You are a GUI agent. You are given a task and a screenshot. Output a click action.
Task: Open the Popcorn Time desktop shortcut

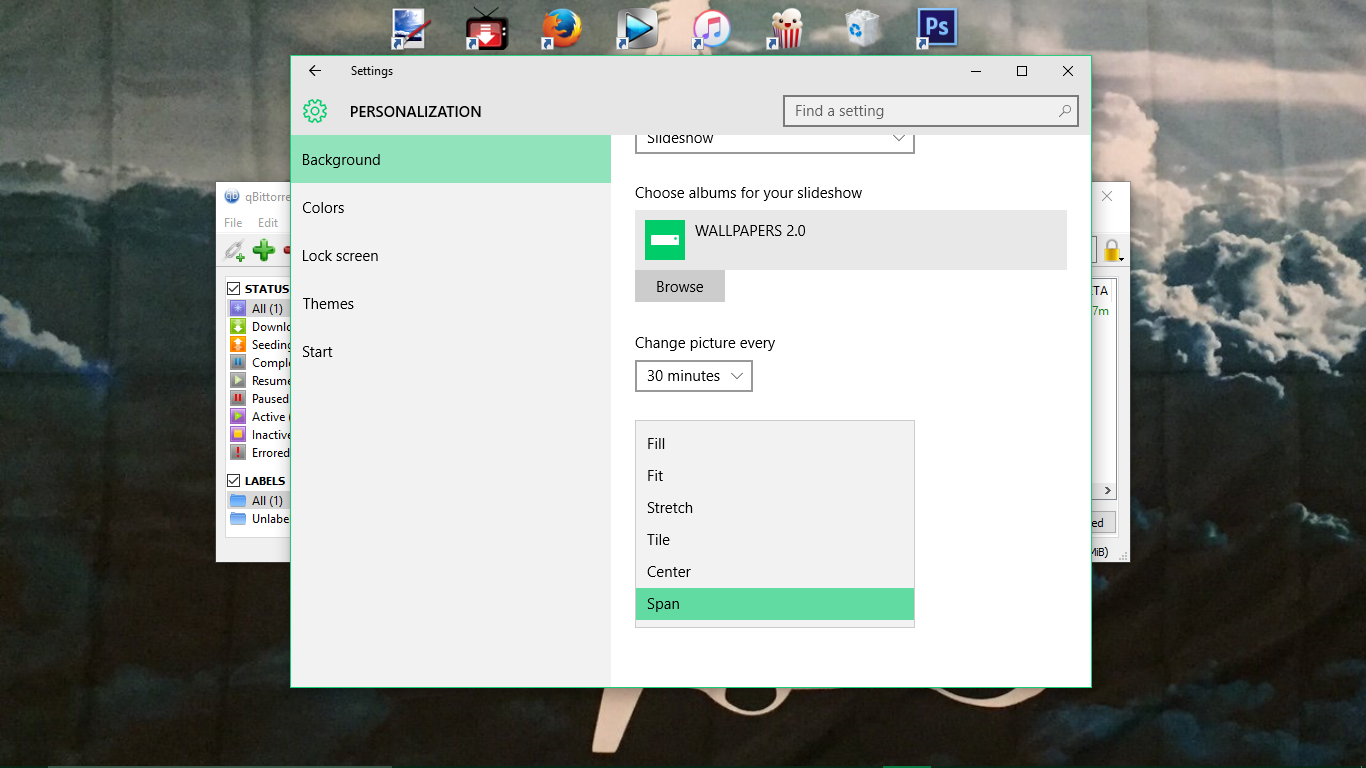(x=787, y=28)
